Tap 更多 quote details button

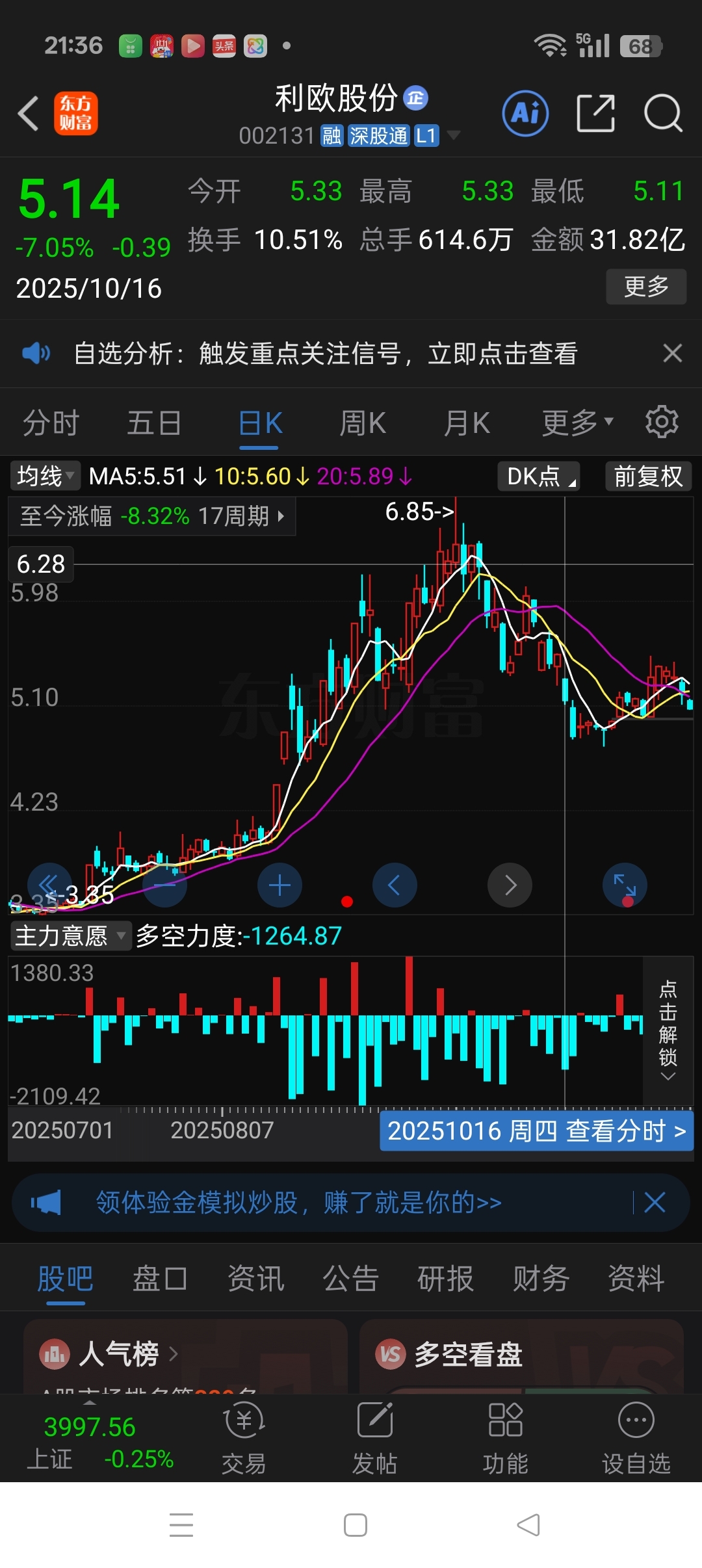646,286
